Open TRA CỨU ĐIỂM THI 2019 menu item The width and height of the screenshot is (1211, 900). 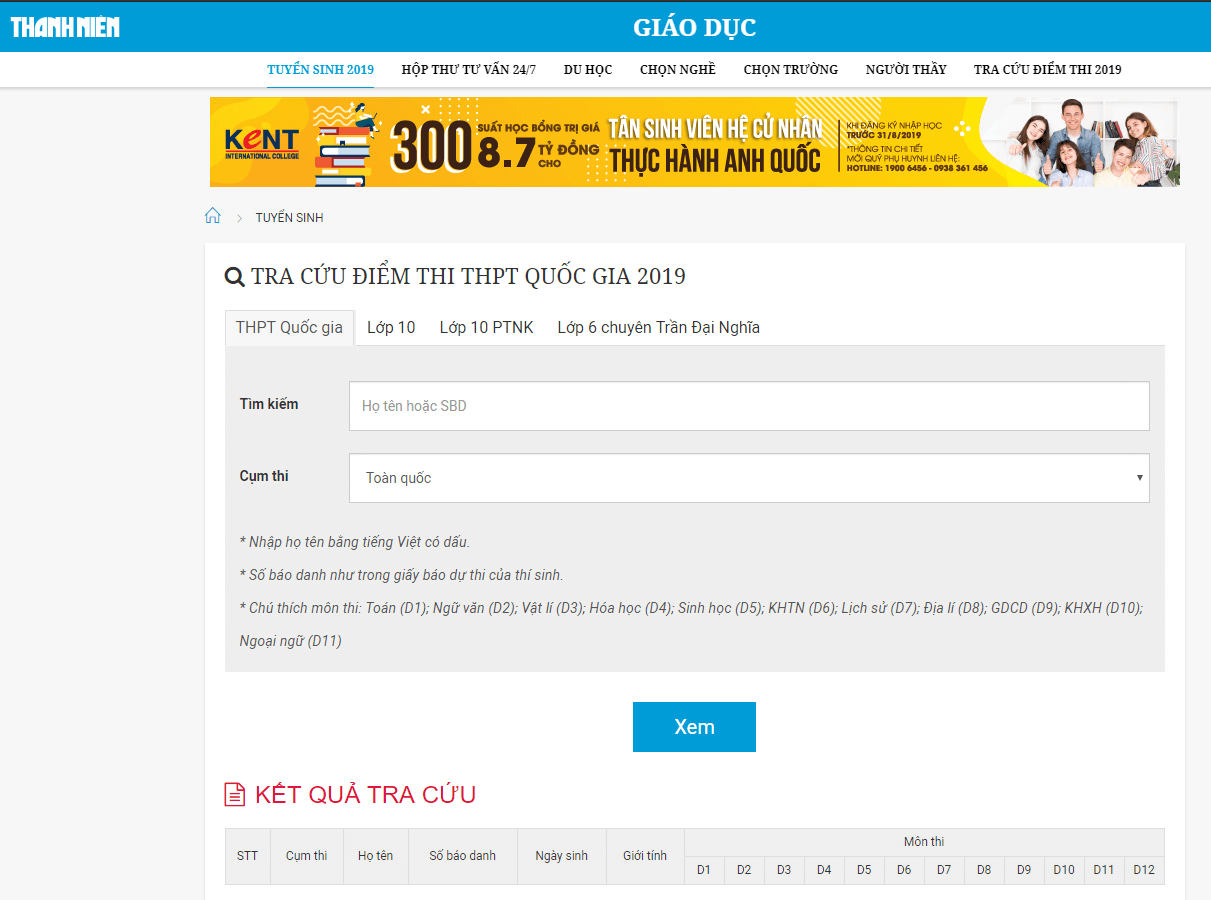[1047, 69]
